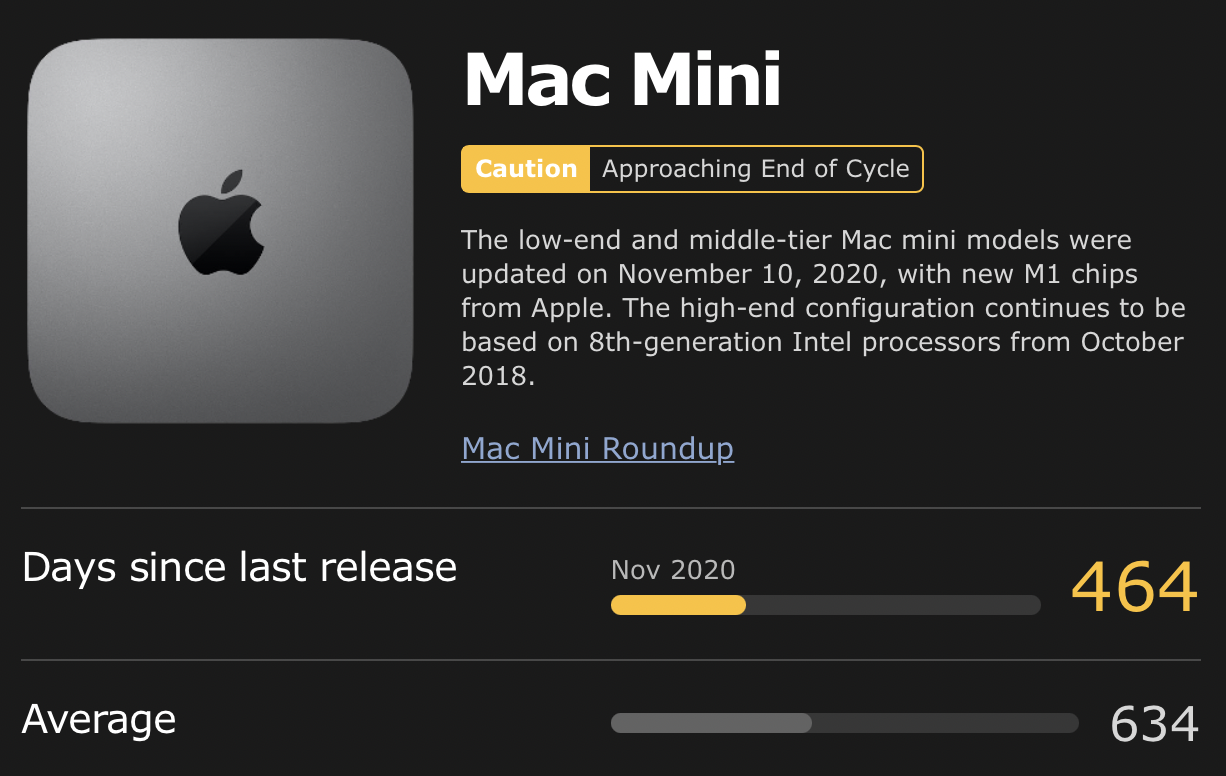Click the Average row label
The width and height of the screenshot is (1226, 776).
click(99, 719)
